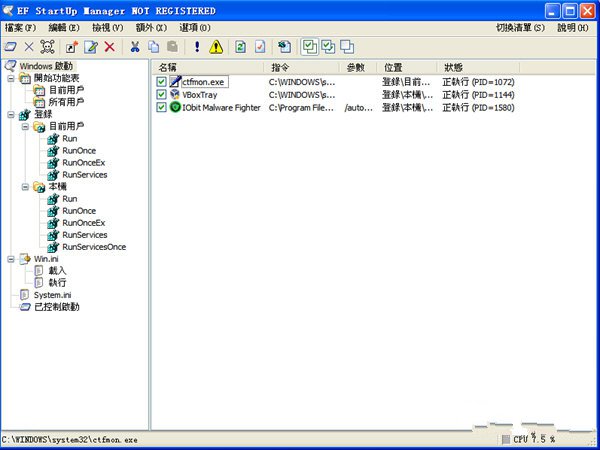Screen dimensions: 600x450
Task: Open the 檢視(V) menu
Action: pyautogui.click(x=108, y=28)
